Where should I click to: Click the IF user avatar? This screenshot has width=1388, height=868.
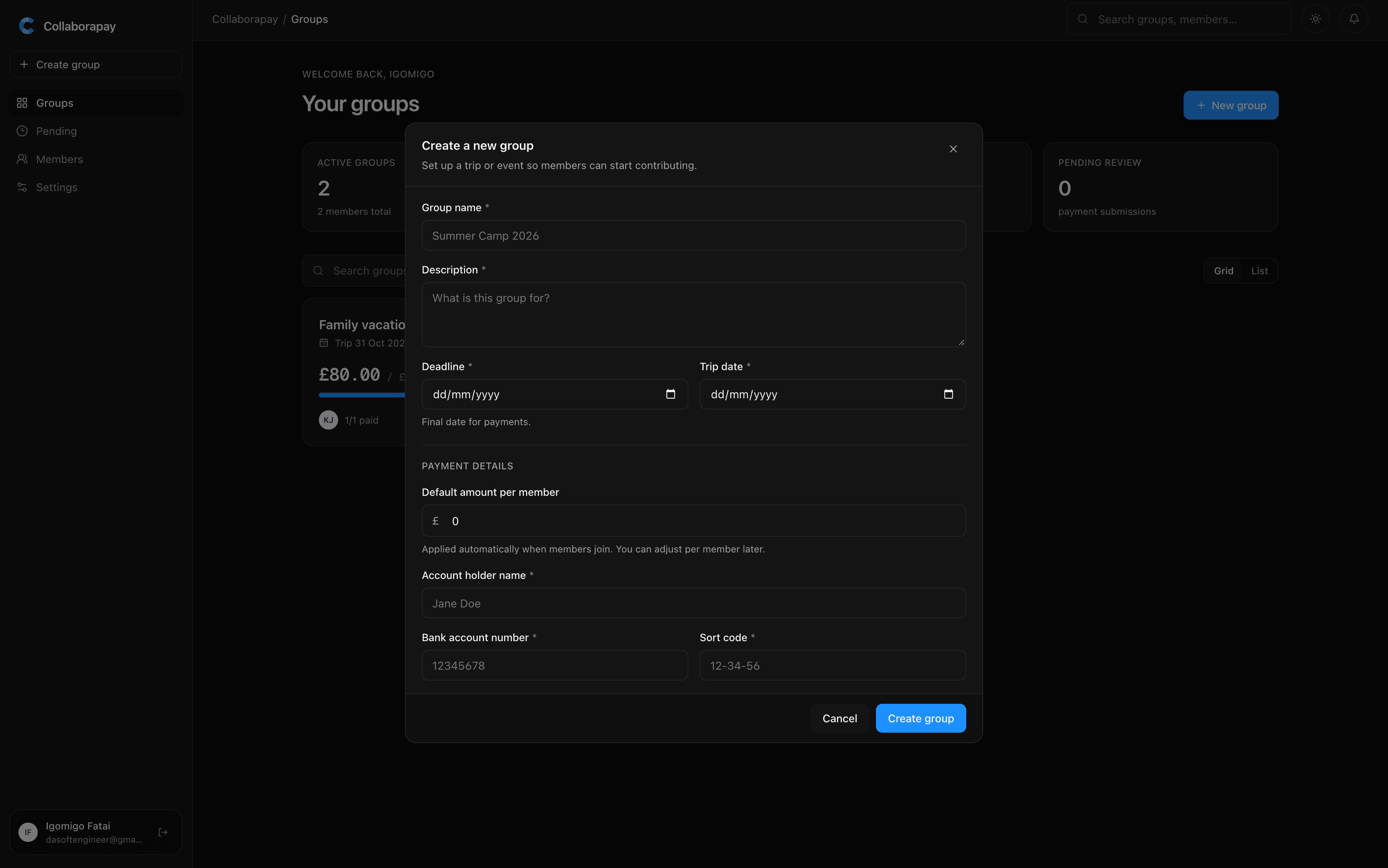[28, 832]
